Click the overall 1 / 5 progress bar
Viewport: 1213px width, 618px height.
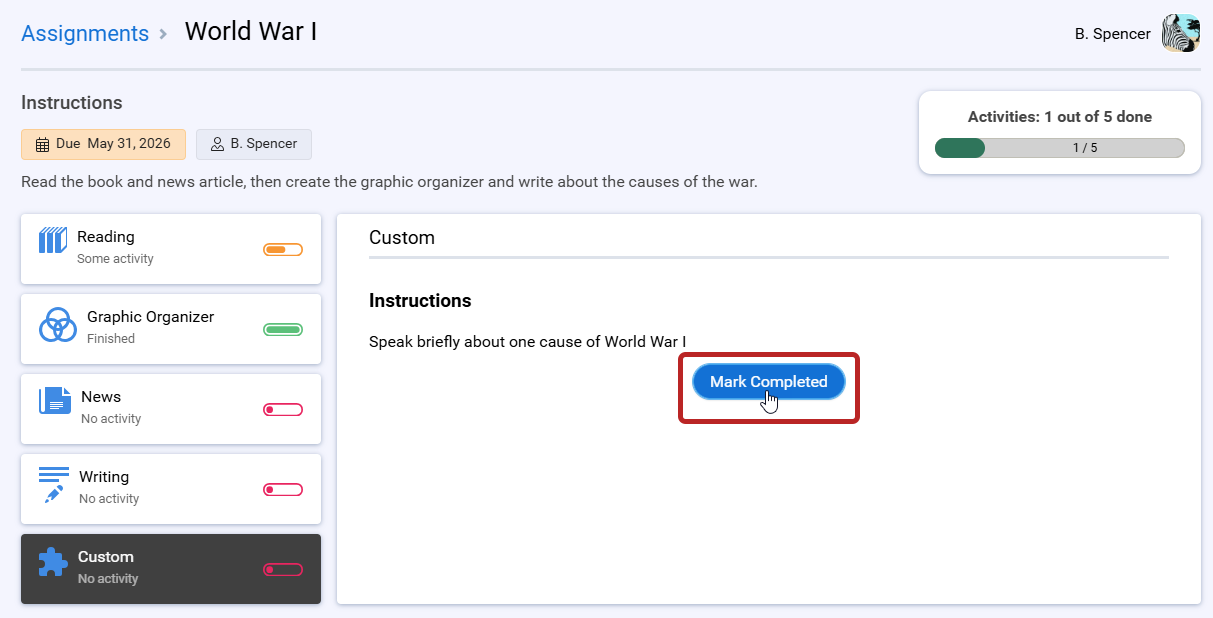click(1060, 148)
